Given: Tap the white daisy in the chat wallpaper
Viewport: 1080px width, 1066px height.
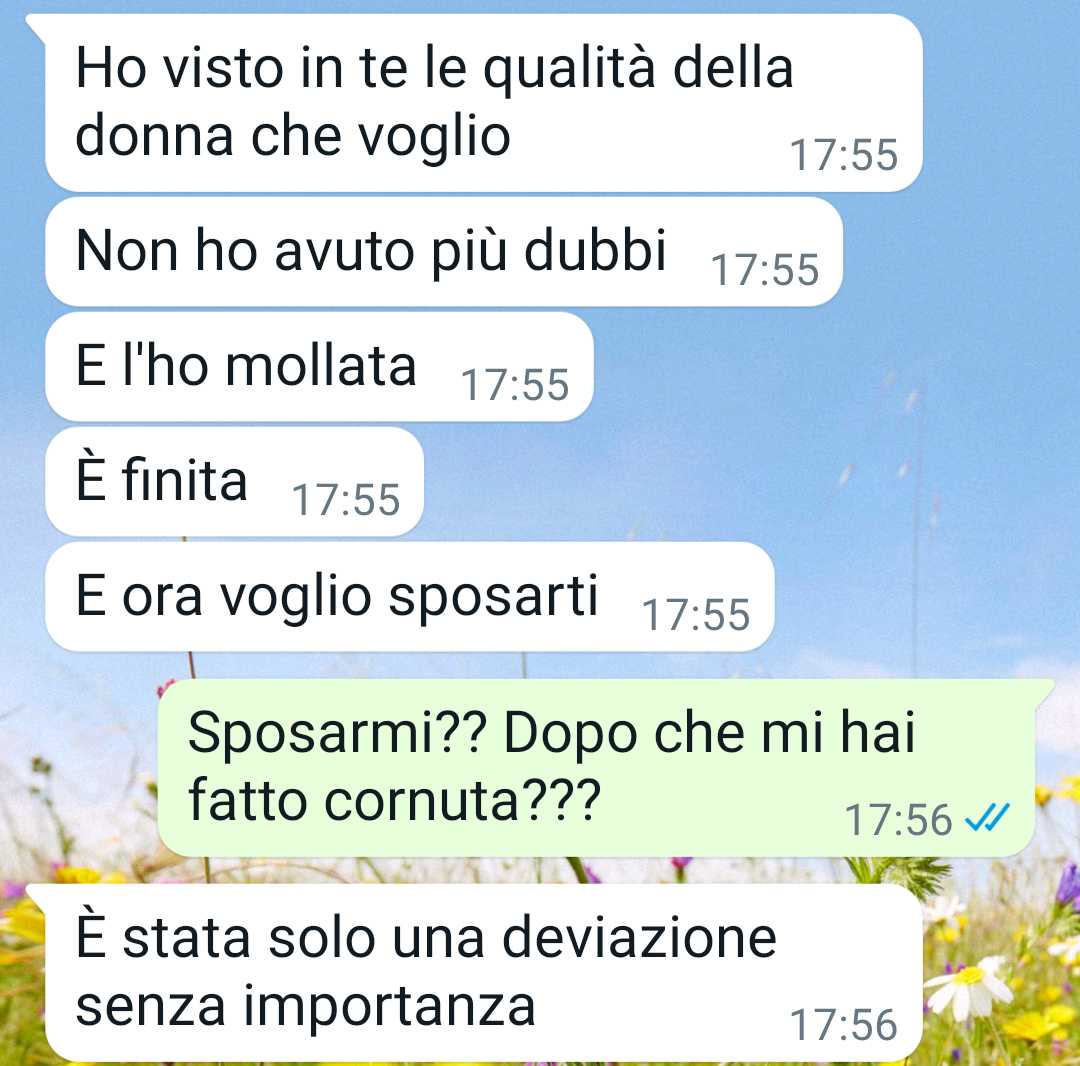Looking at the screenshot, I should tap(970, 986).
